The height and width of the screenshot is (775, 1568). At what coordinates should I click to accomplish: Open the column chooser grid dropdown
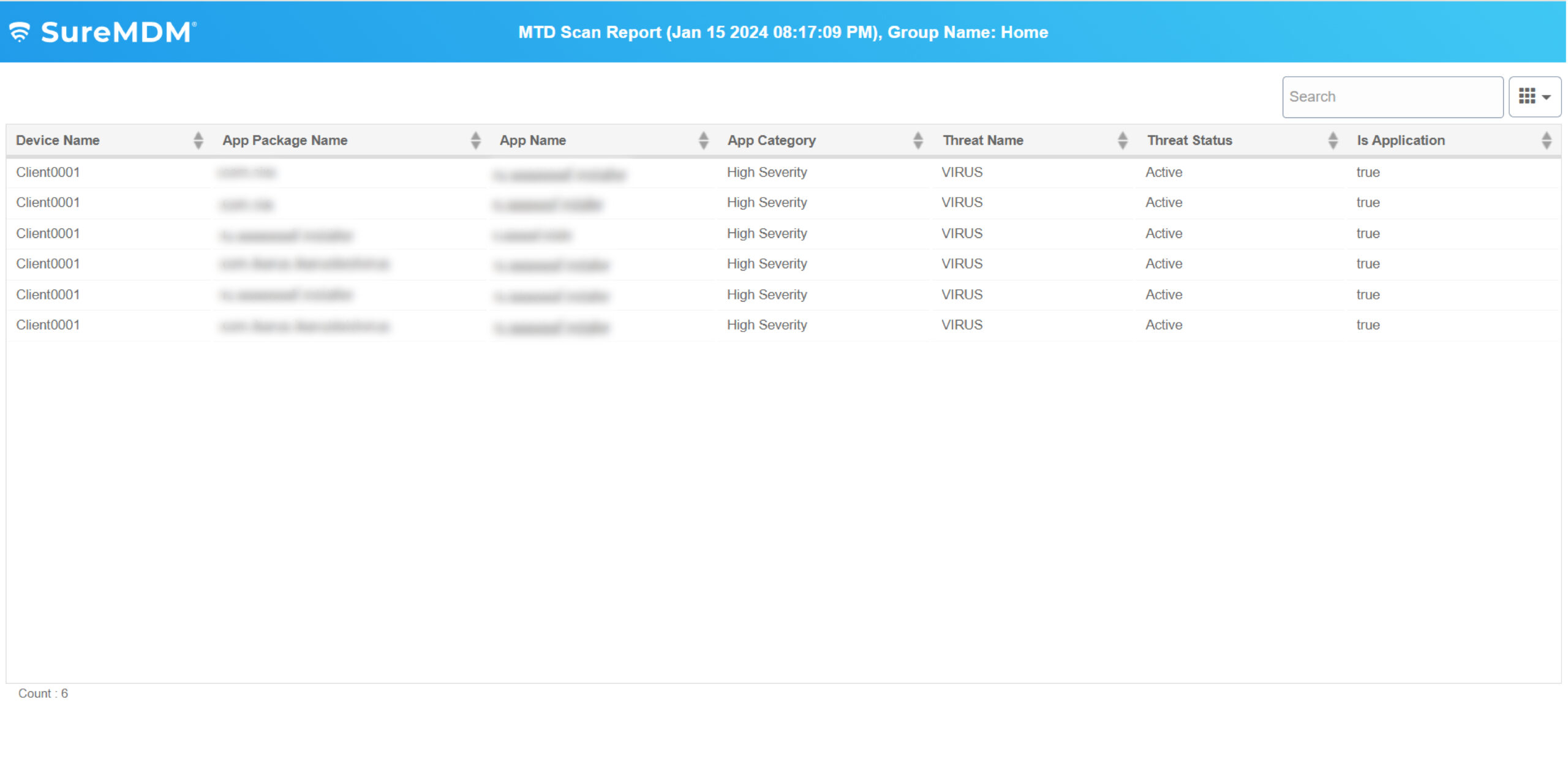pos(1534,97)
